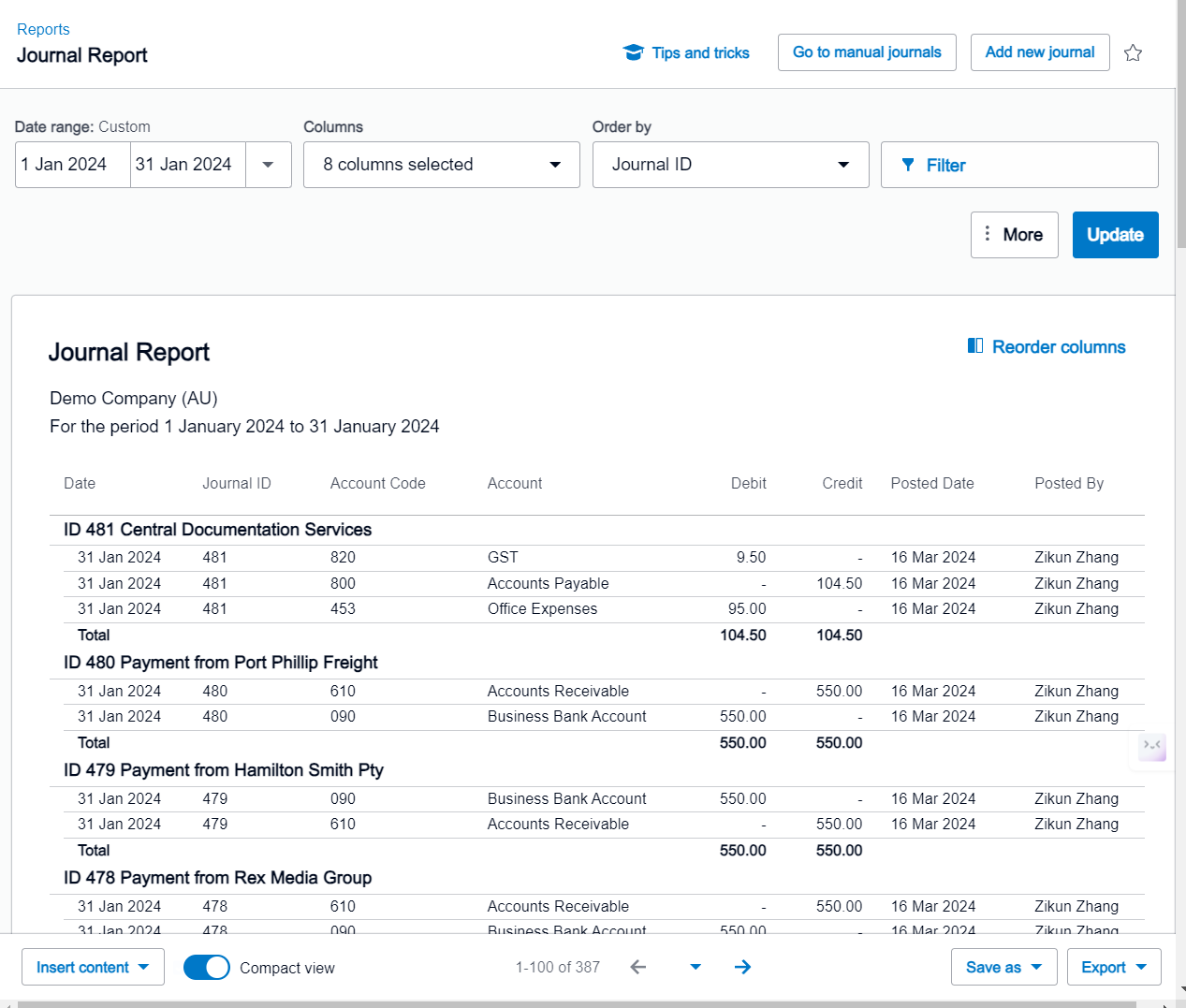Expand the 8 columns selected dropdown
The height and width of the screenshot is (1008, 1186).
(442, 165)
